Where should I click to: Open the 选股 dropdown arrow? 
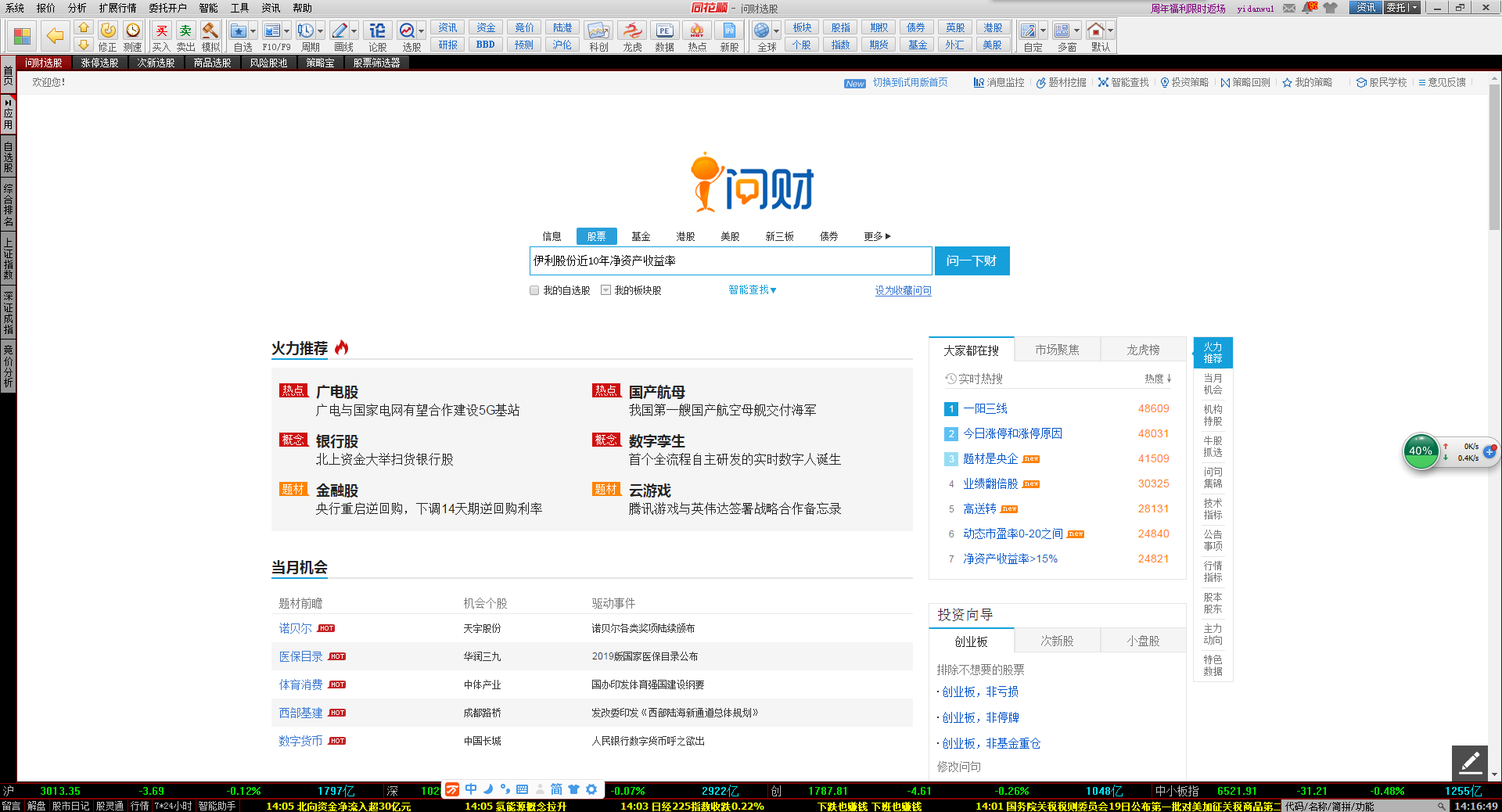tap(421, 31)
